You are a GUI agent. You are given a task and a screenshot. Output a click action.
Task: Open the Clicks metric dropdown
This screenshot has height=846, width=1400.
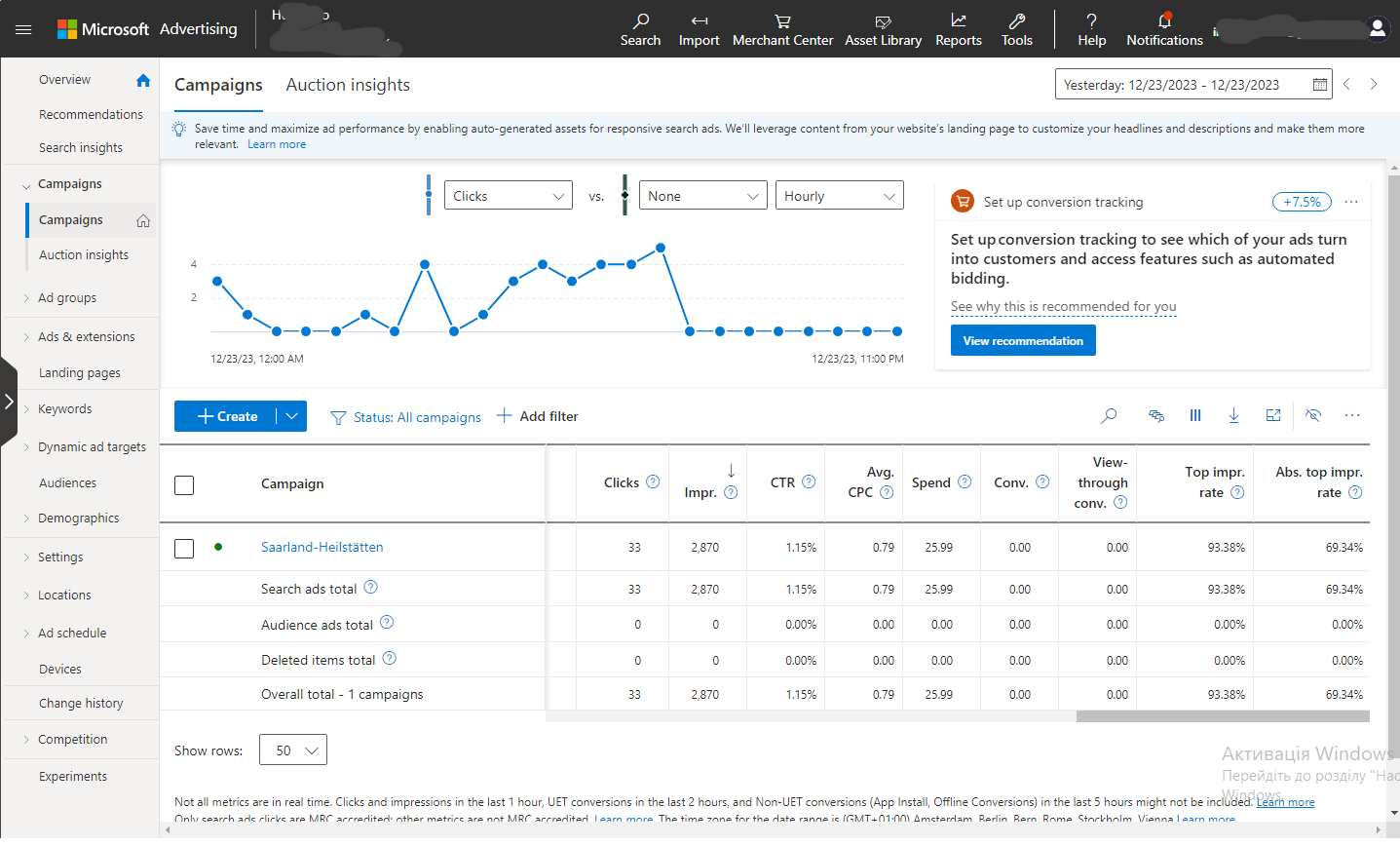pyautogui.click(x=509, y=196)
